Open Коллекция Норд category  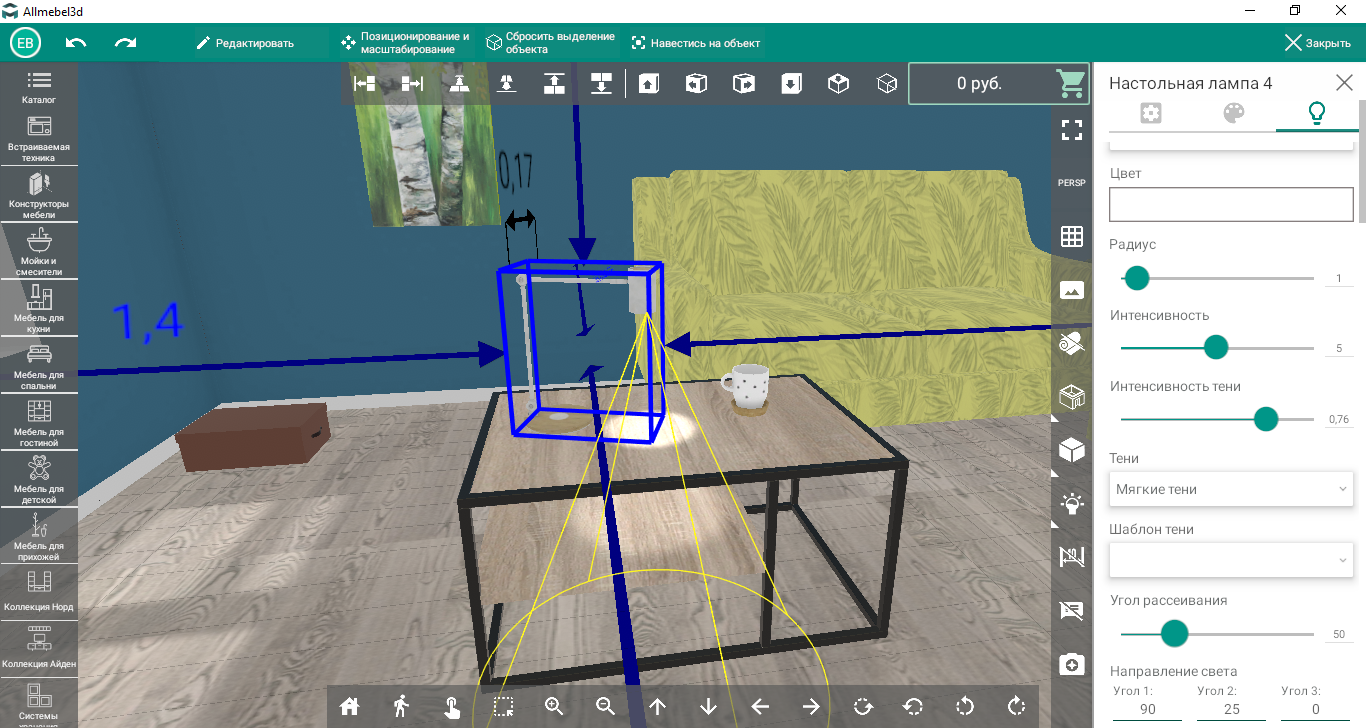[39, 592]
